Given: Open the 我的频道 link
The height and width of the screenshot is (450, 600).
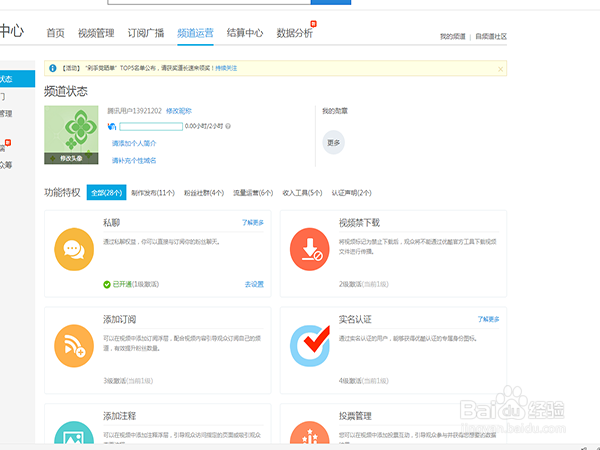Looking at the screenshot, I should point(453,37).
